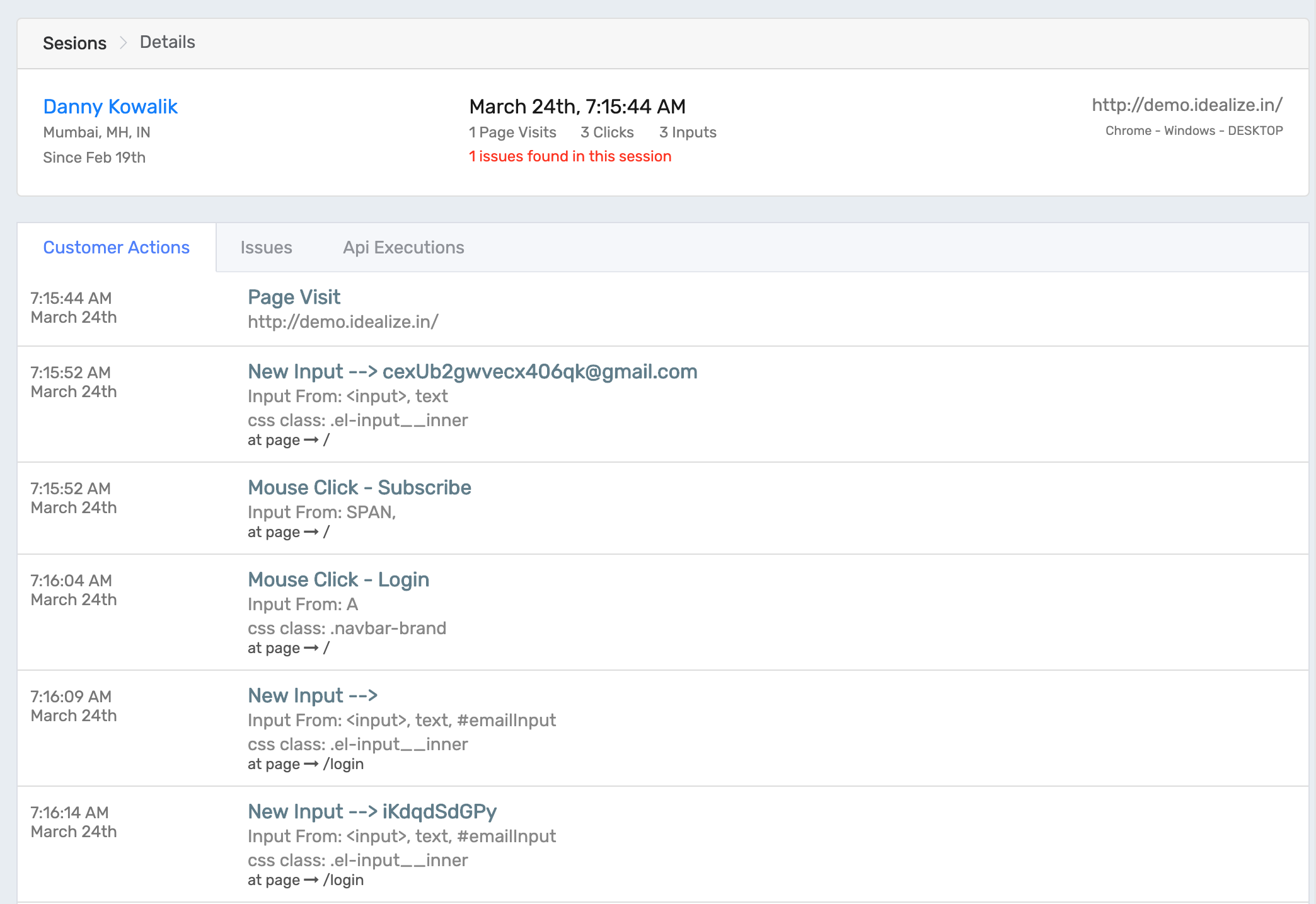Open '1 issues found in this session'
Image resolution: width=1316 pixels, height=904 pixels.
pyautogui.click(x=570, y=156)
